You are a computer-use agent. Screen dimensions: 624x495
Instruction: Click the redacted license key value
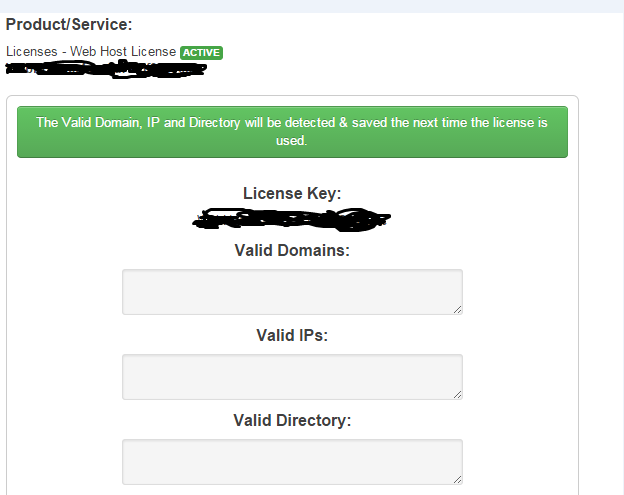click(x=292, y=219)
